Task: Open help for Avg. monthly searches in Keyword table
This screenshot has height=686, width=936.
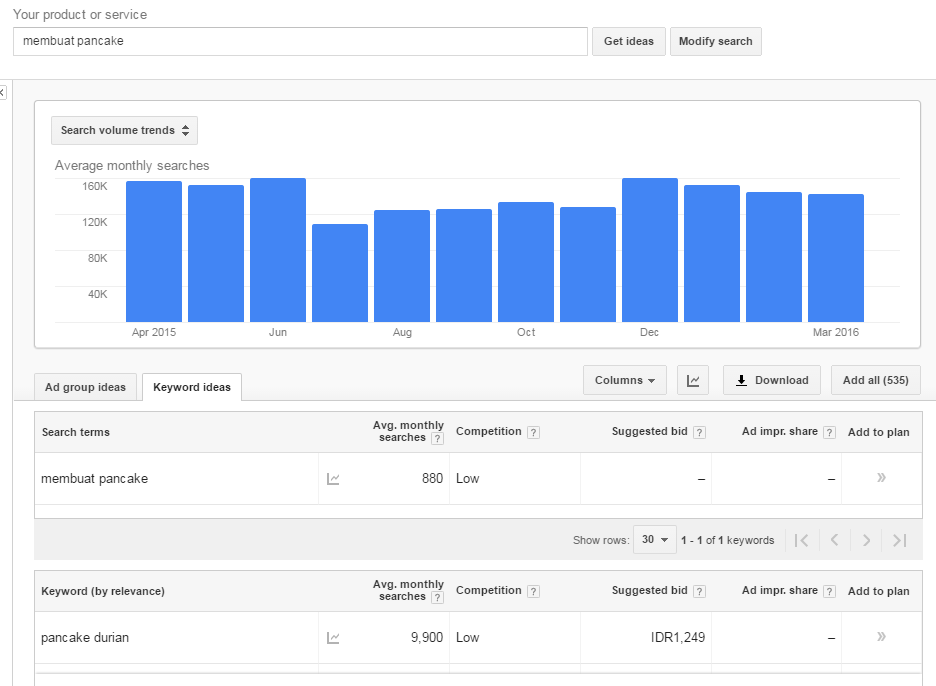Action: [438, 598]
